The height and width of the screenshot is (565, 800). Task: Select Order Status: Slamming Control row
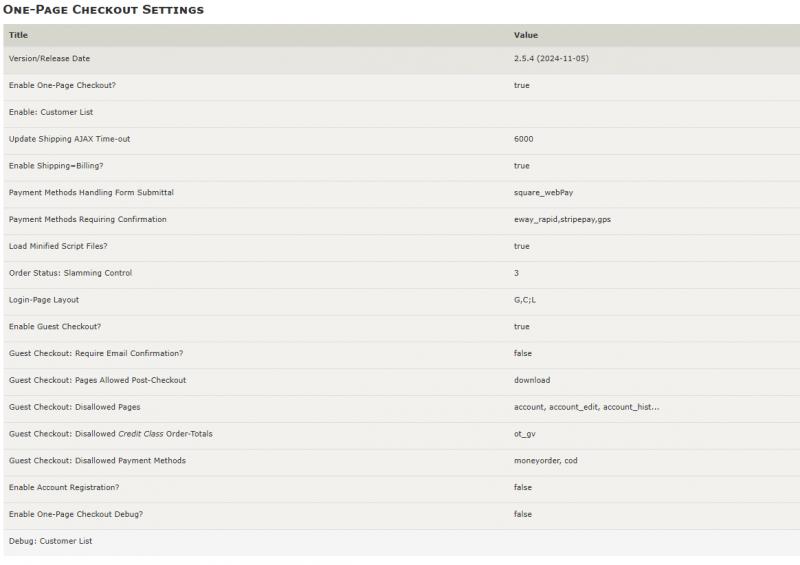(x=402, y=273)
